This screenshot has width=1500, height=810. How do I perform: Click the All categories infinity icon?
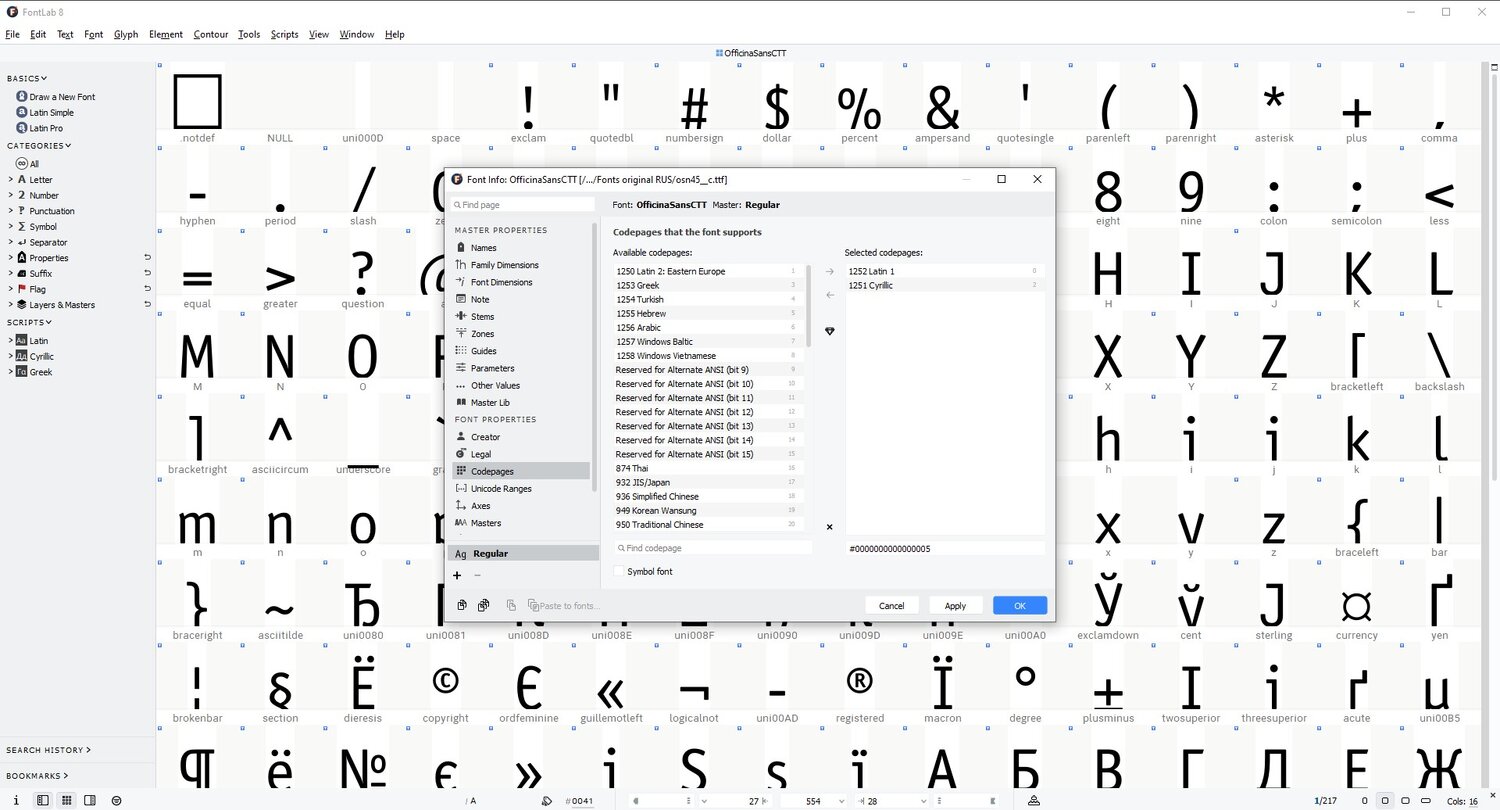(21, 164)
